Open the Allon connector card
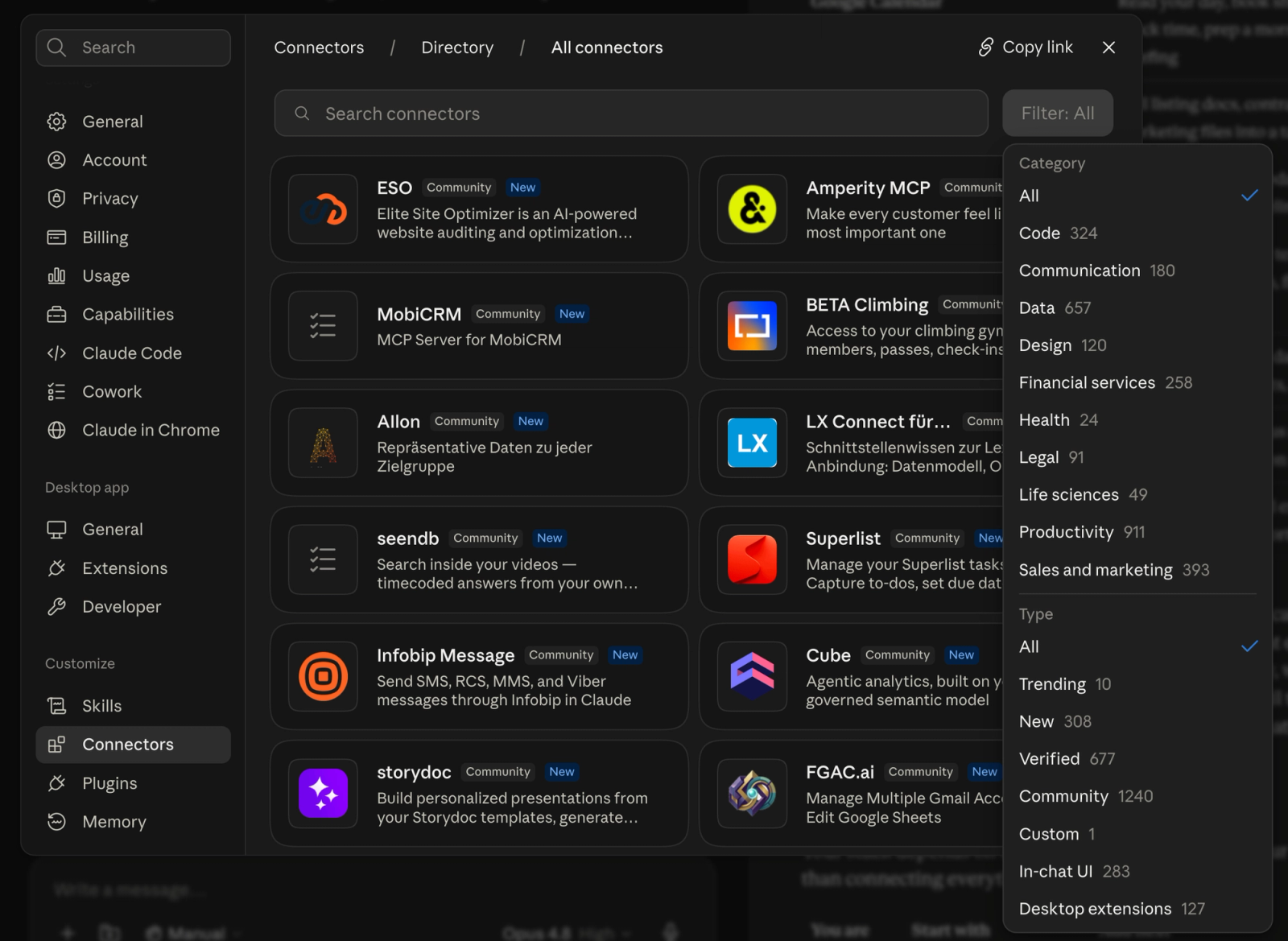Image resolution: width=1288 pixels, height=941 pixels. point(479,443)
